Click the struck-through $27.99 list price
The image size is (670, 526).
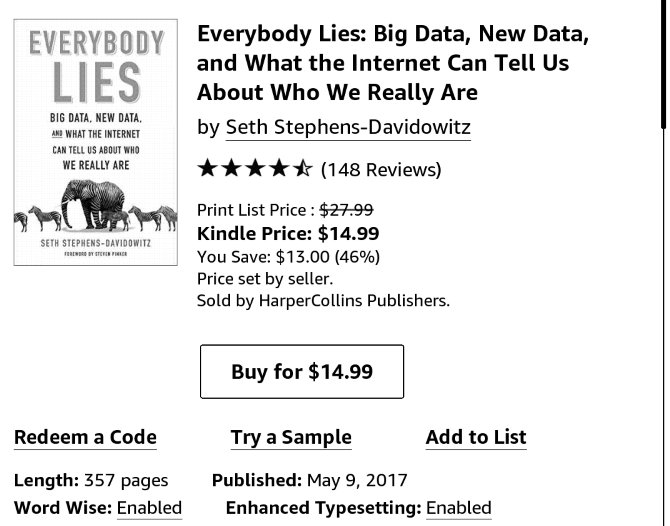[x=346, y=209]
